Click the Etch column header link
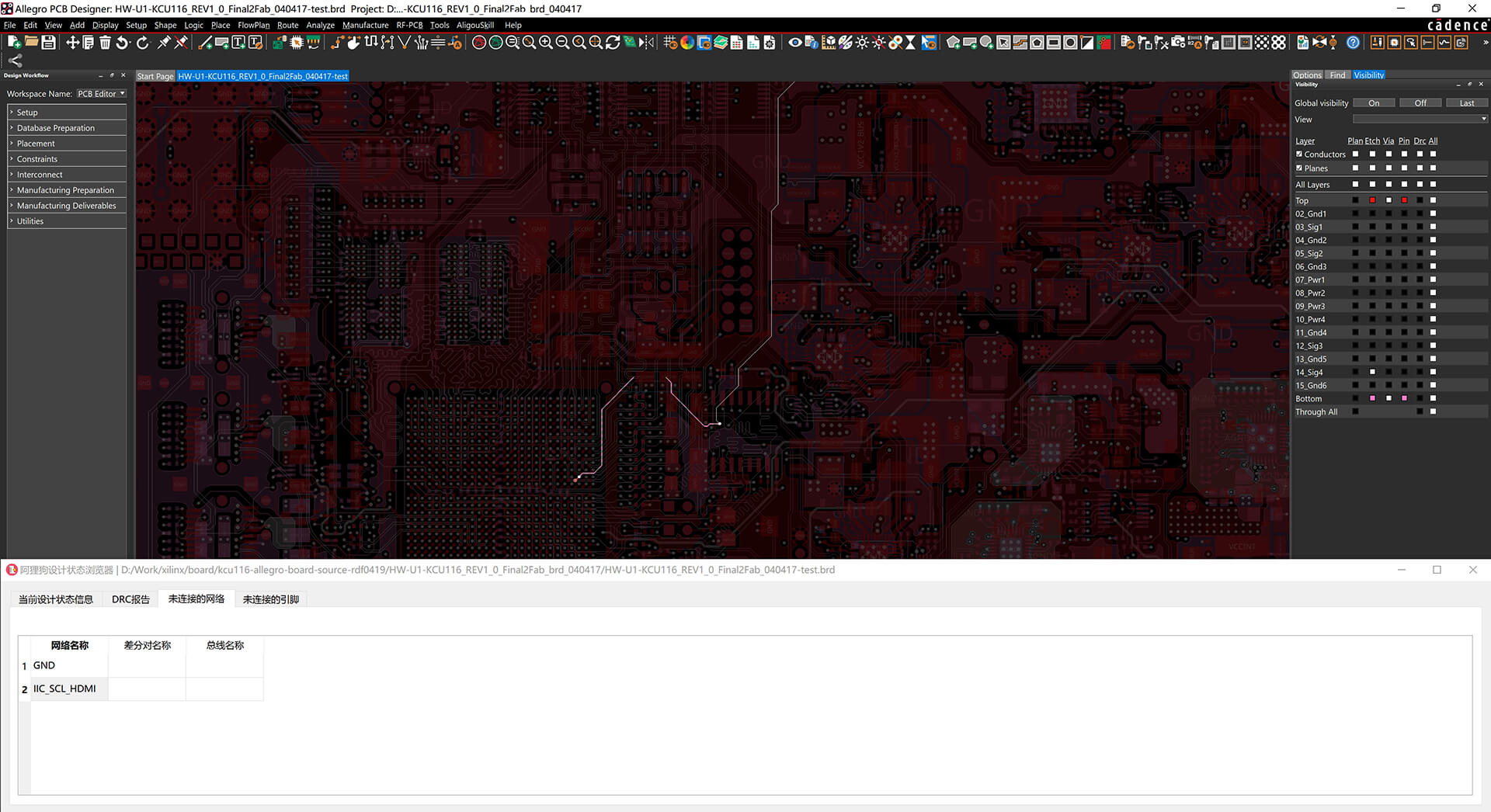1491x812 pixels. (x=1372, y=141)
